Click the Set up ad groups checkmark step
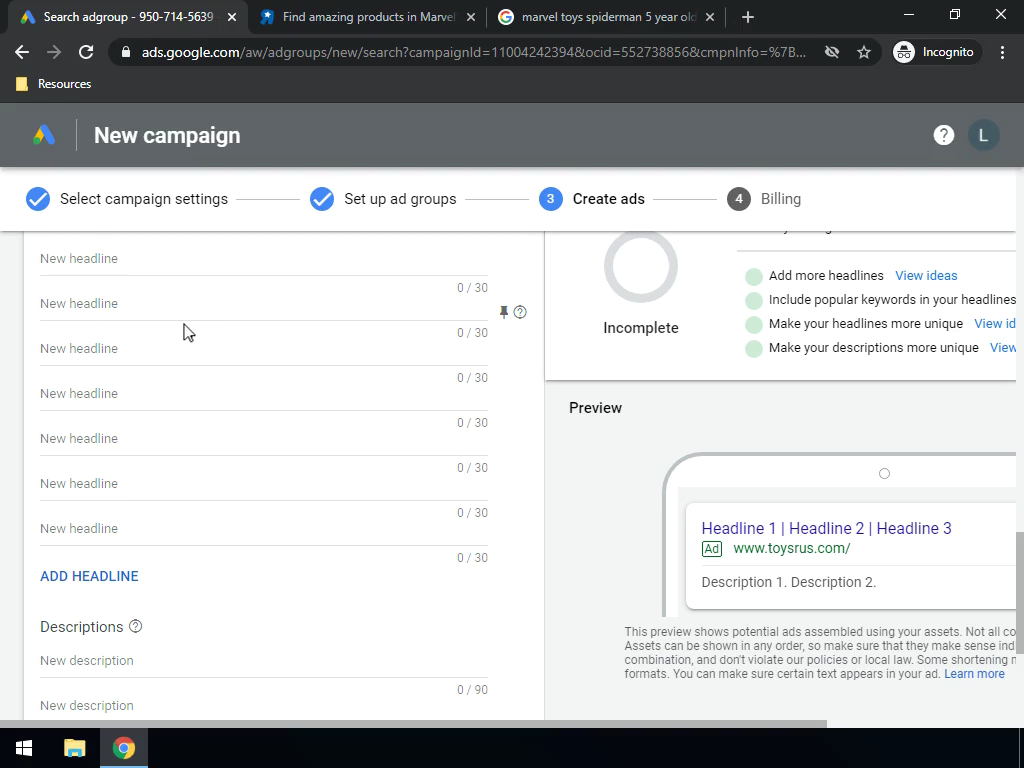Viewport: 1024px width, 768px height. coord(322,199)
